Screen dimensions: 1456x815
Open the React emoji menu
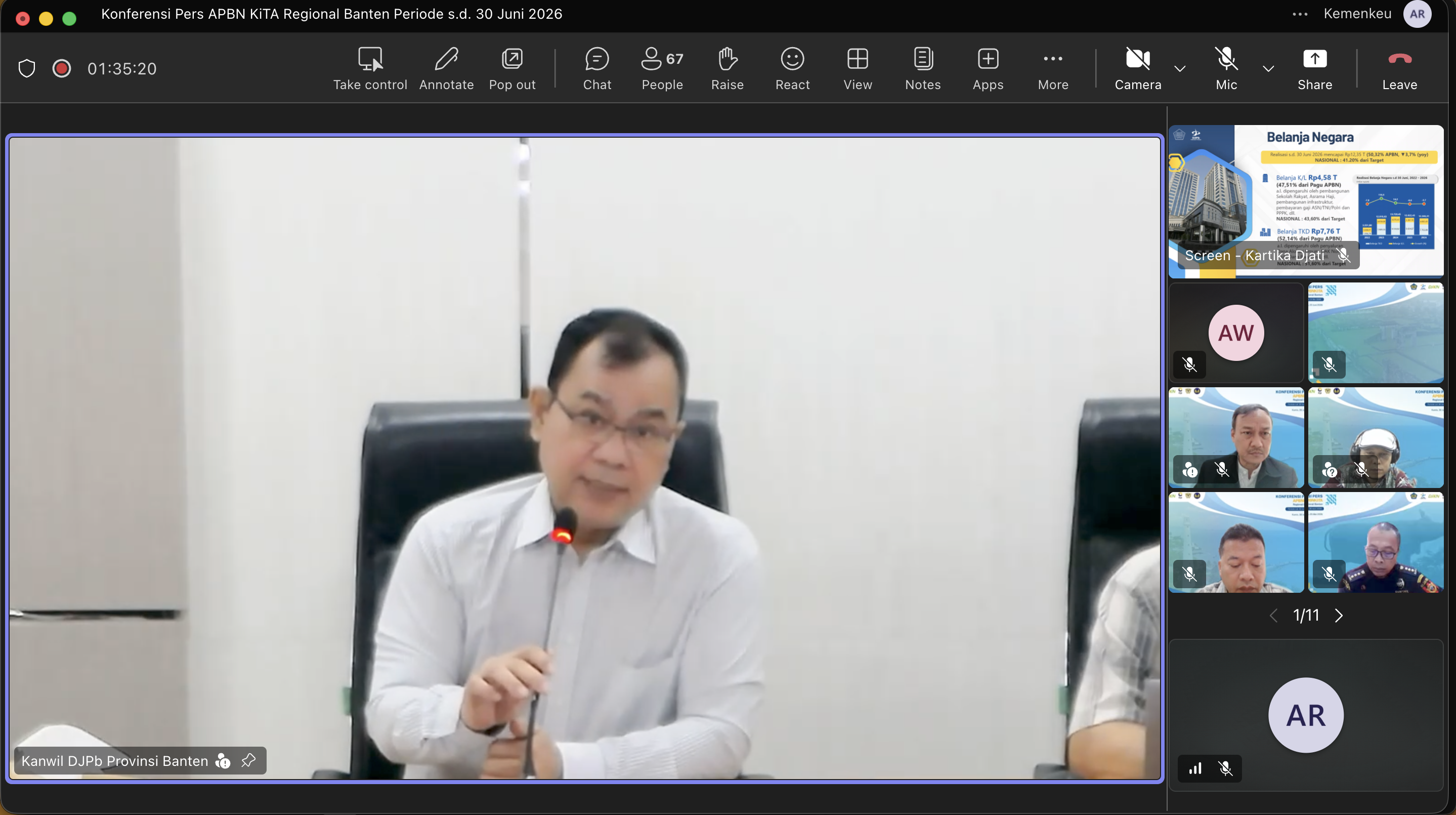tap(792, 68)
